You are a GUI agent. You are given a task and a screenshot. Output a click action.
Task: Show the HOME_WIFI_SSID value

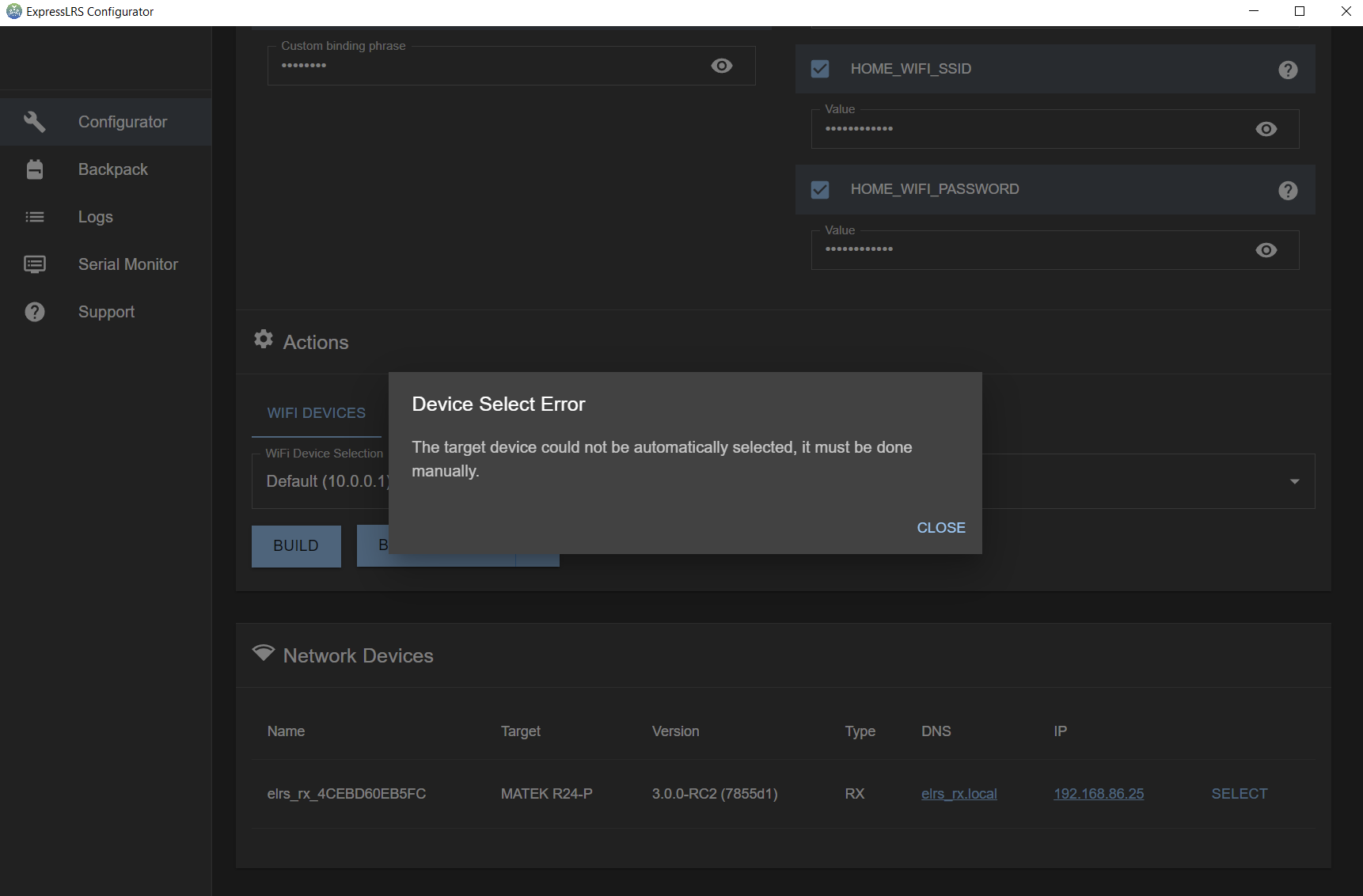tap(1266, 129)
